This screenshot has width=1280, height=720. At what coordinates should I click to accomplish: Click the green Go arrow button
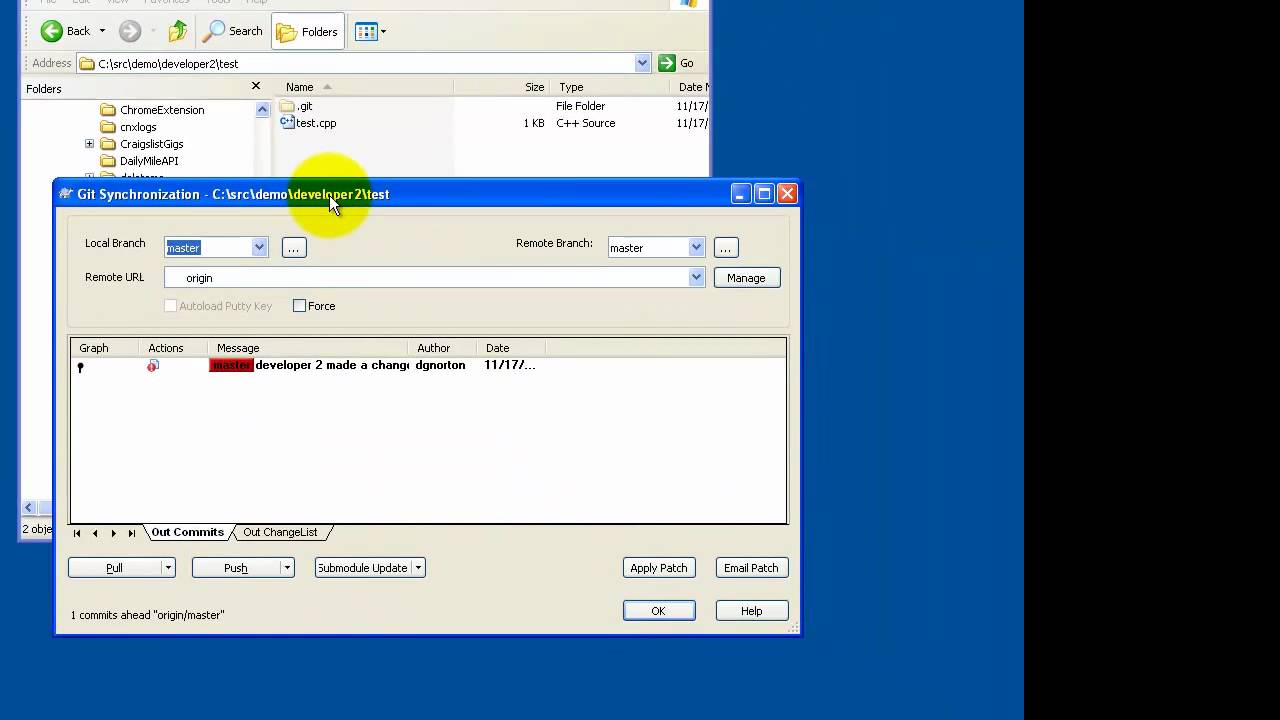[x=667, y=63]
